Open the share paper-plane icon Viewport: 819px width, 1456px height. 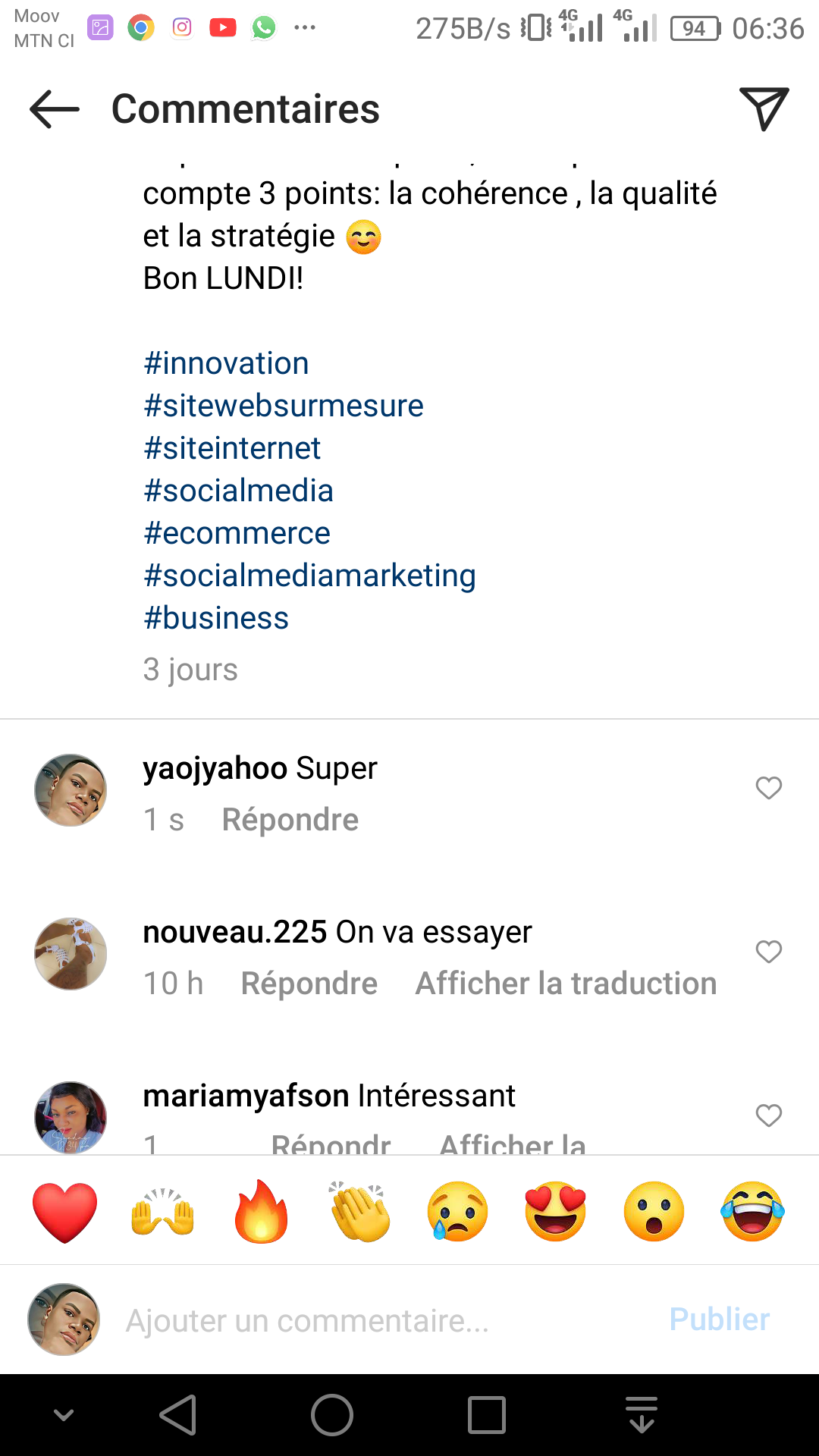pos(764,109)
